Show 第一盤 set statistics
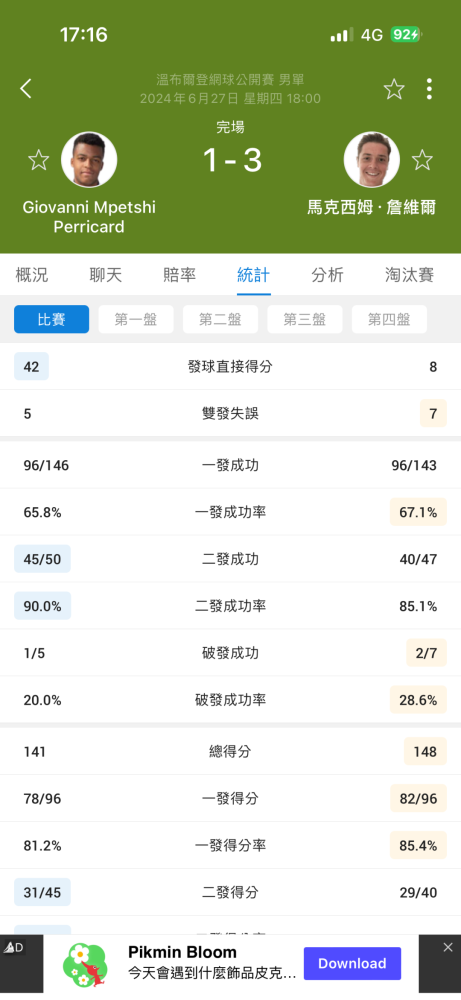Viewport: 461px width, 1000px height. (136, 320)
